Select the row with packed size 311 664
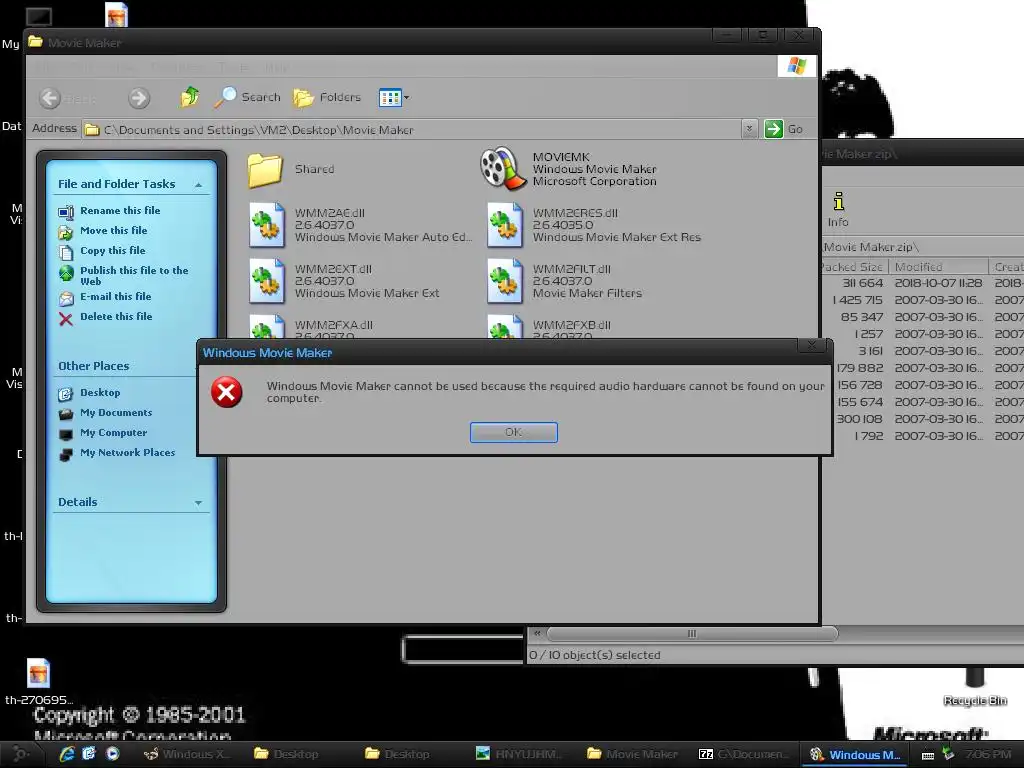The height and width of the screenshot is (768, 1024). tap(923, 283)
